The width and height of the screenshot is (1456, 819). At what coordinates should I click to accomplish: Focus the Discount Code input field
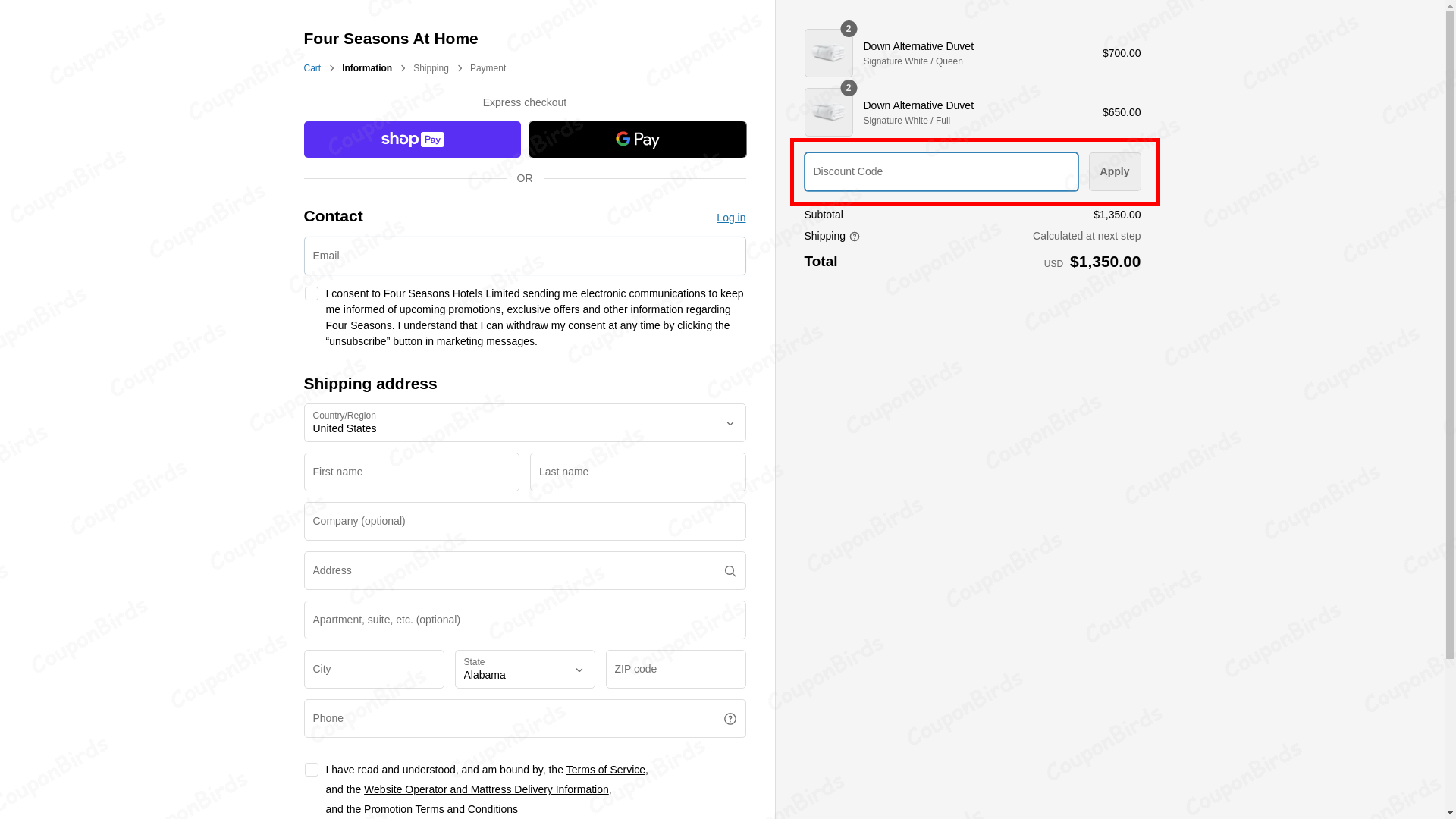click(940, 171)
